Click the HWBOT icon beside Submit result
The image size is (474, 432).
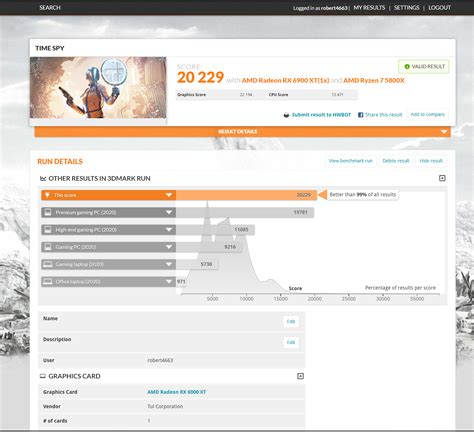[286, 115]
